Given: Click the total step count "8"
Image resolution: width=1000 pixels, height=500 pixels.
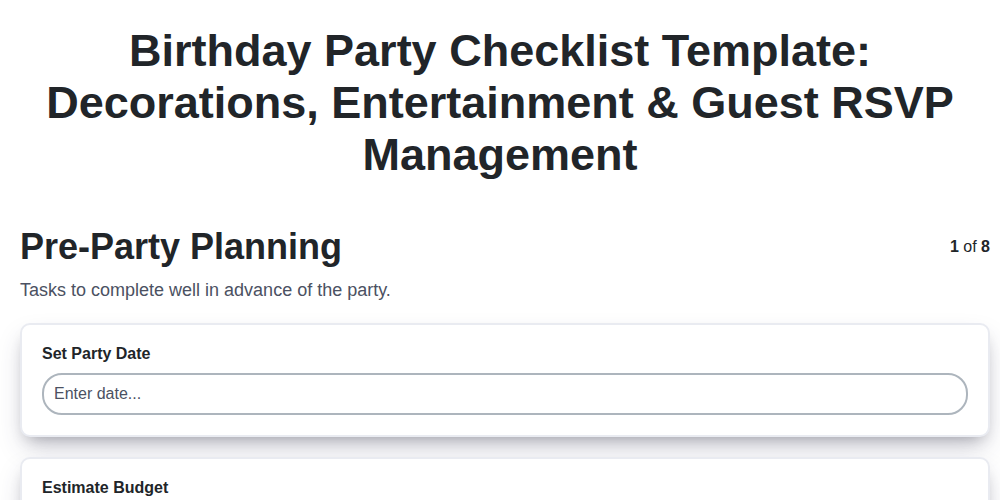Looking at the screenshot, I should [985, 246].
